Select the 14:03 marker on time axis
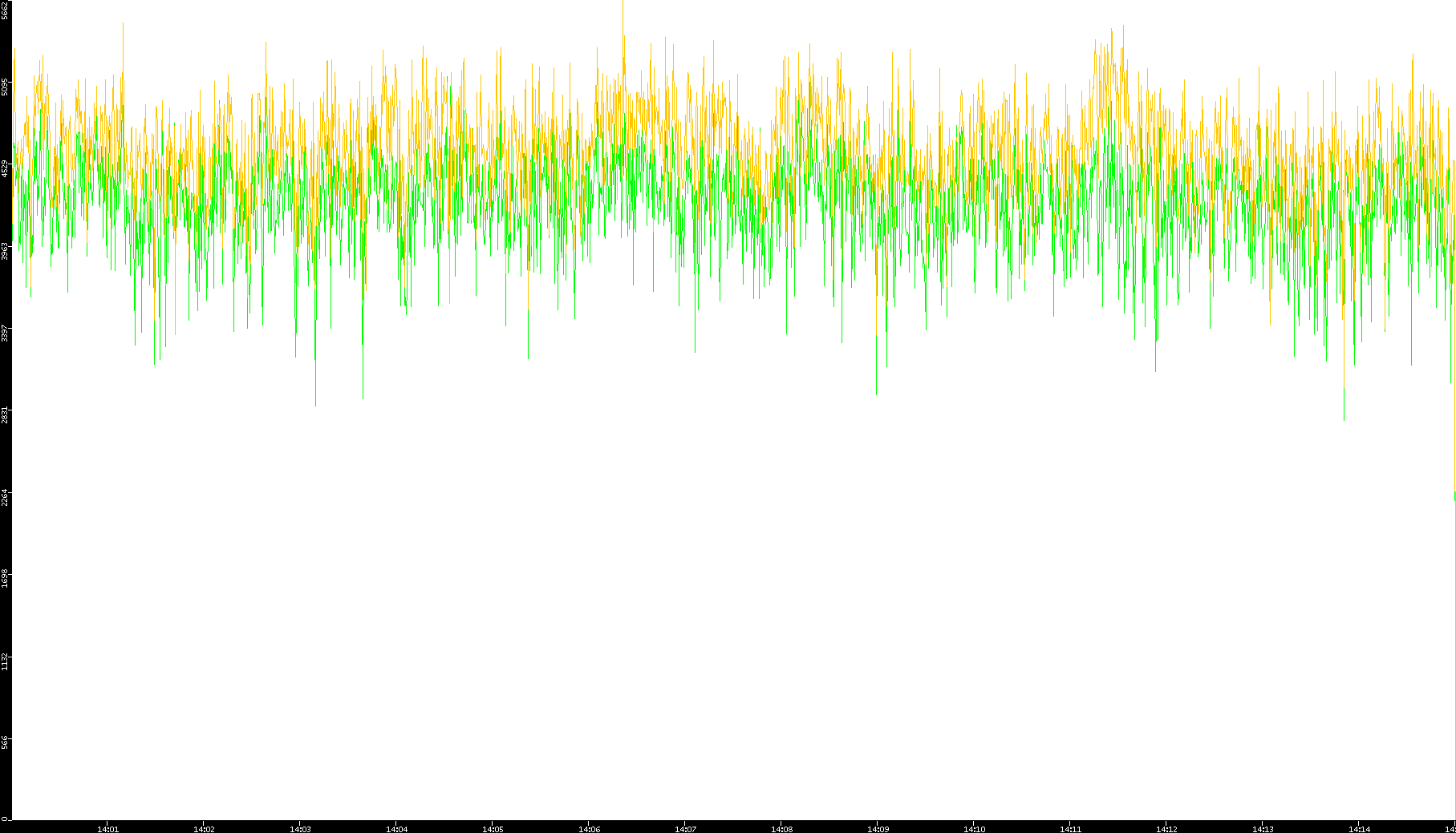 (300, 828)
